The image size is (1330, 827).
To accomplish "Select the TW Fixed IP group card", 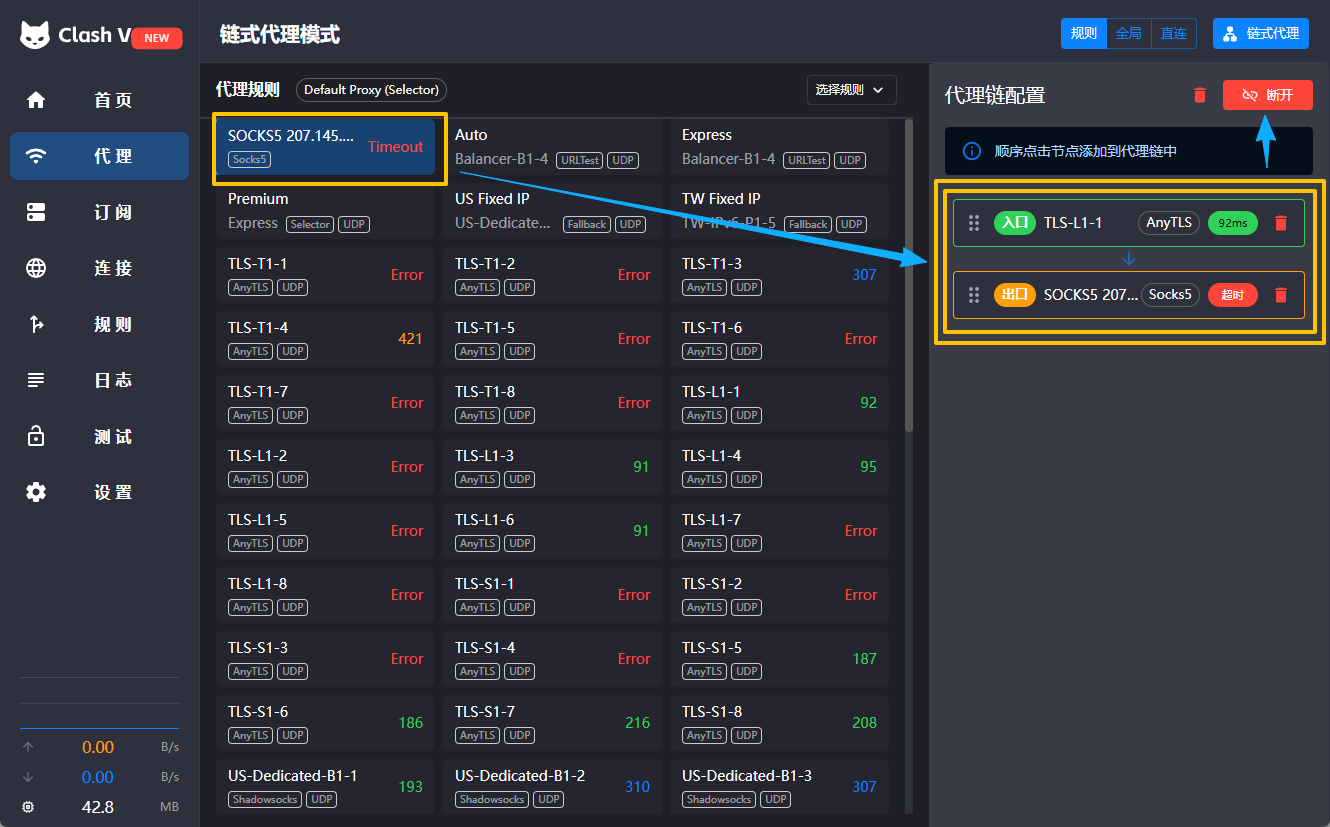I will point(779,211).
